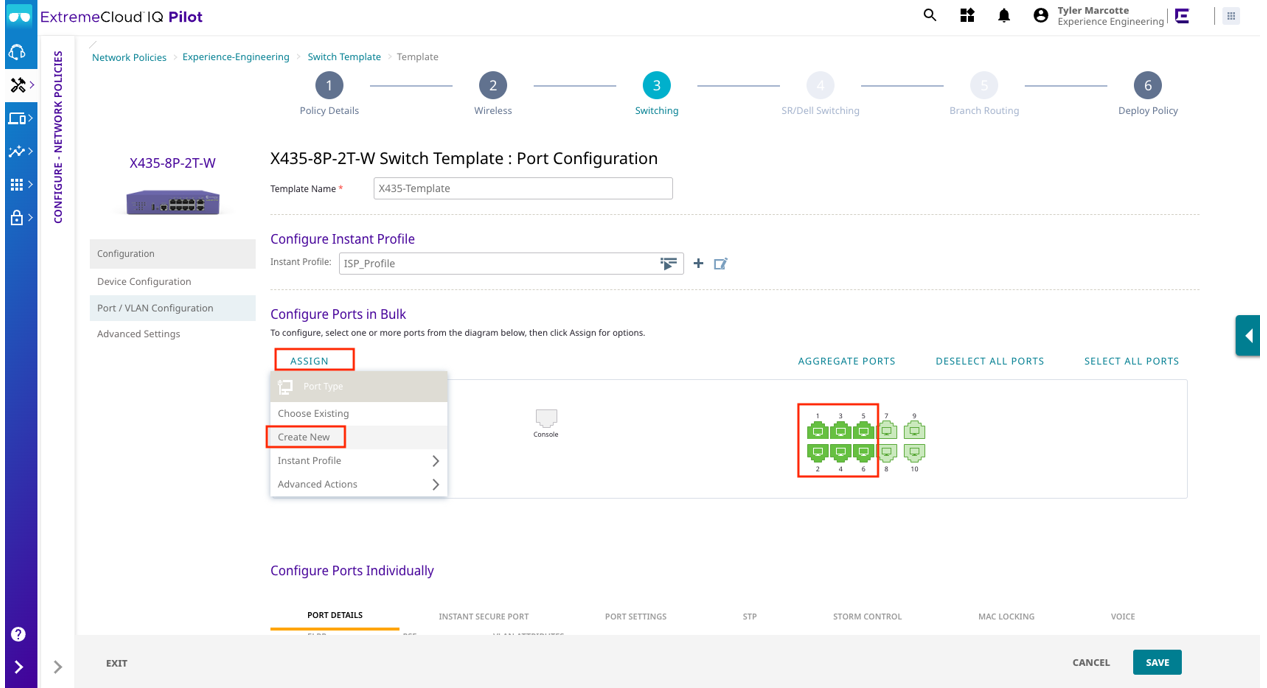Open the Instant Profile selector list icon
The image size is (1267, 688).
(668, 263)
